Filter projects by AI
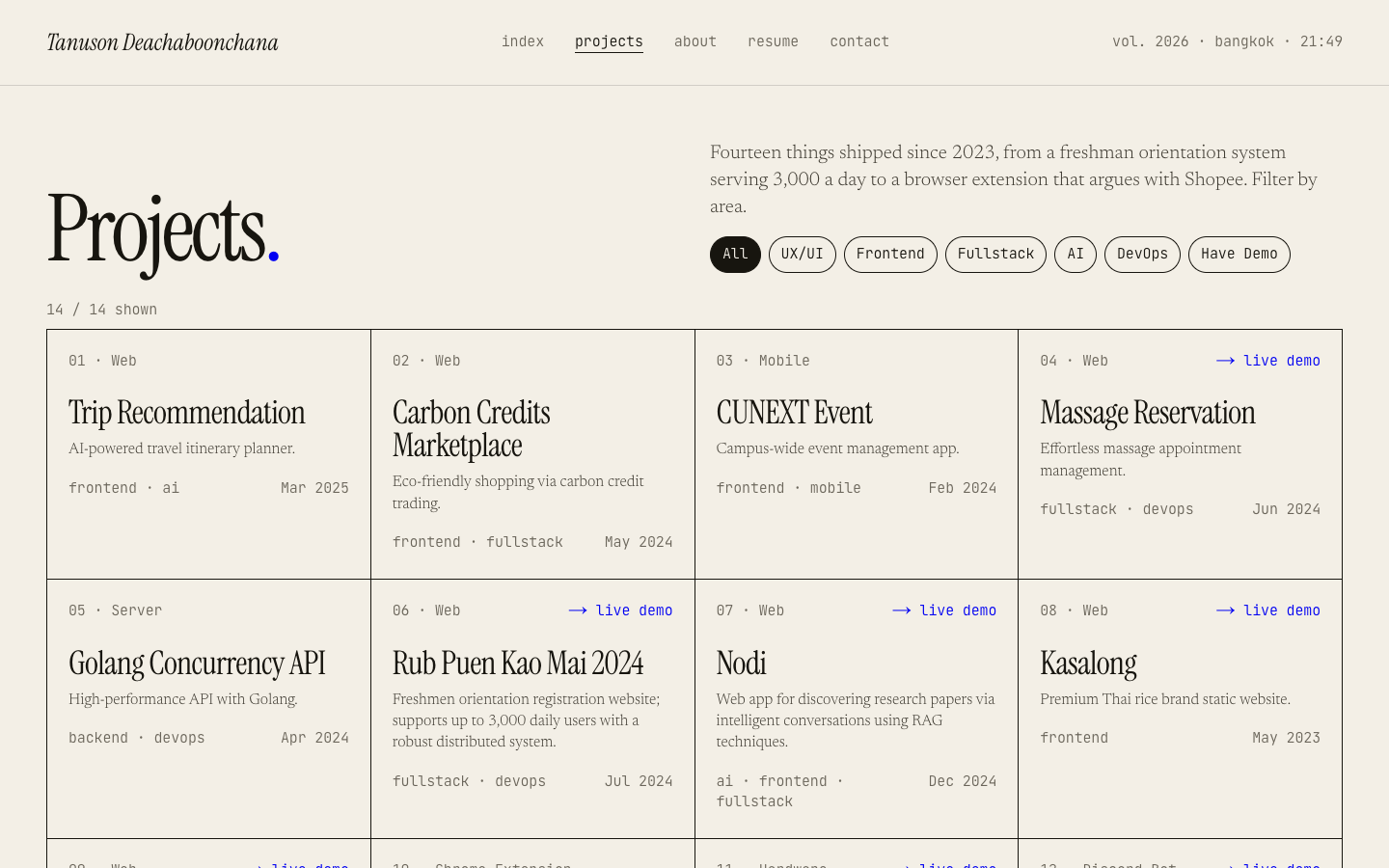Image resolution: width=1389 pixels, height=868 pixels. [x=1075, y=255]
